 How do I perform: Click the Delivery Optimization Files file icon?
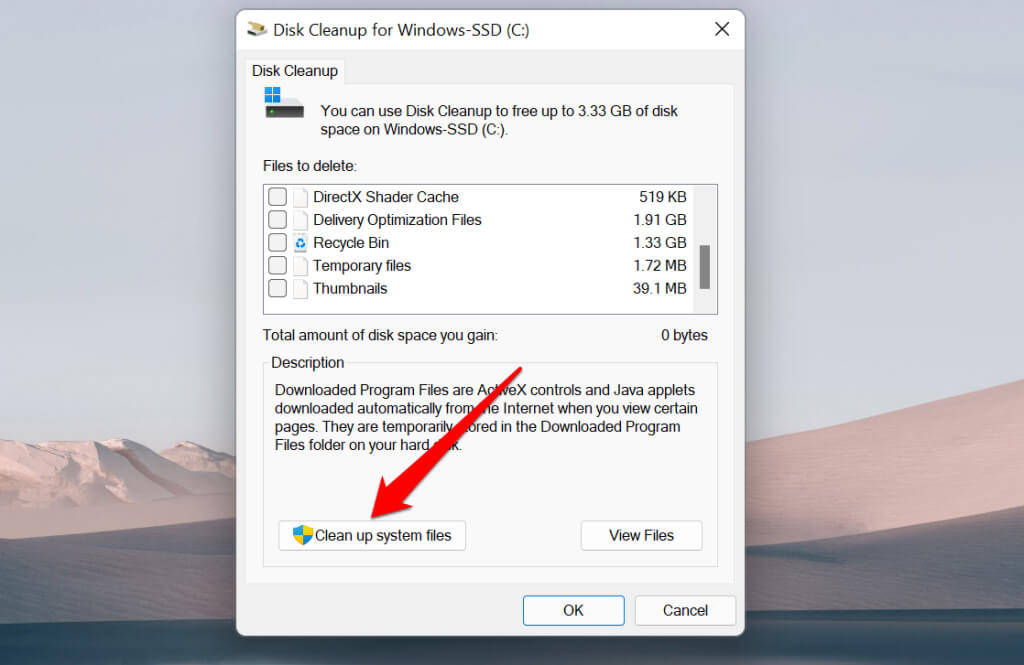point(300,220)
